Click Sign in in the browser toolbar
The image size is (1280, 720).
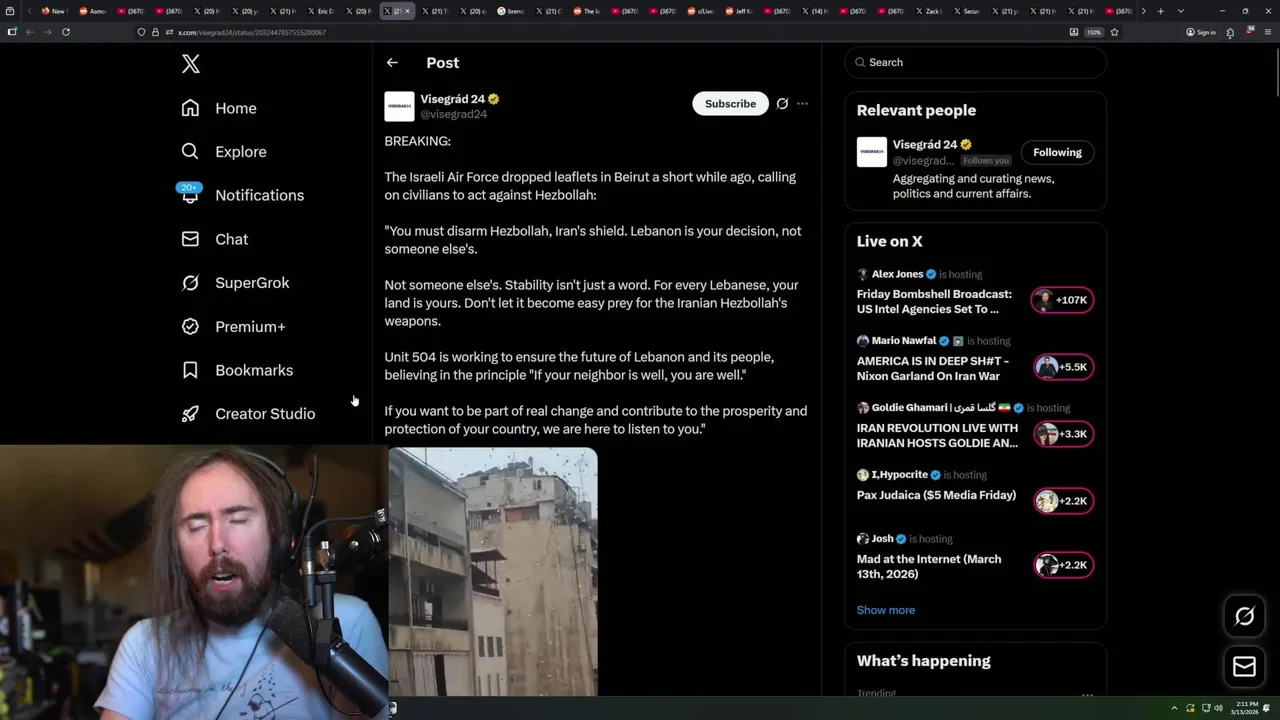[x=1201, y=32]
